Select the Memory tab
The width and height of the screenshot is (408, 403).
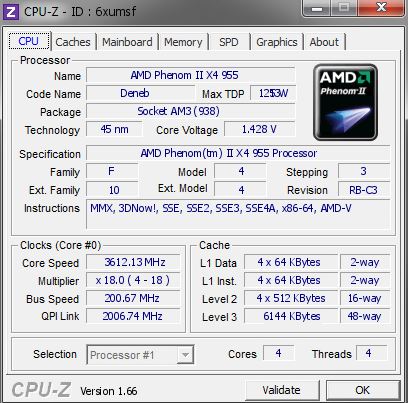[x=183, y=42]
